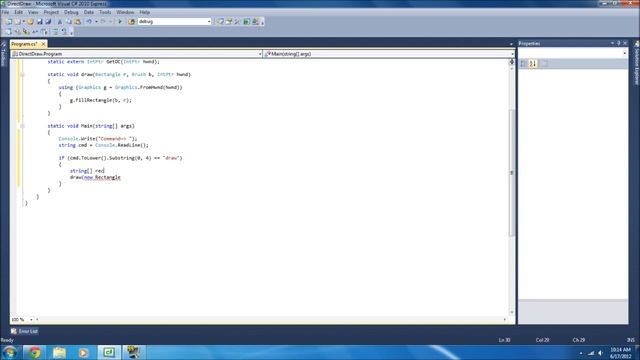Open the Toolbox side tab
The height and width of the screenshot is (360, 640).
(x=4, y=54)
